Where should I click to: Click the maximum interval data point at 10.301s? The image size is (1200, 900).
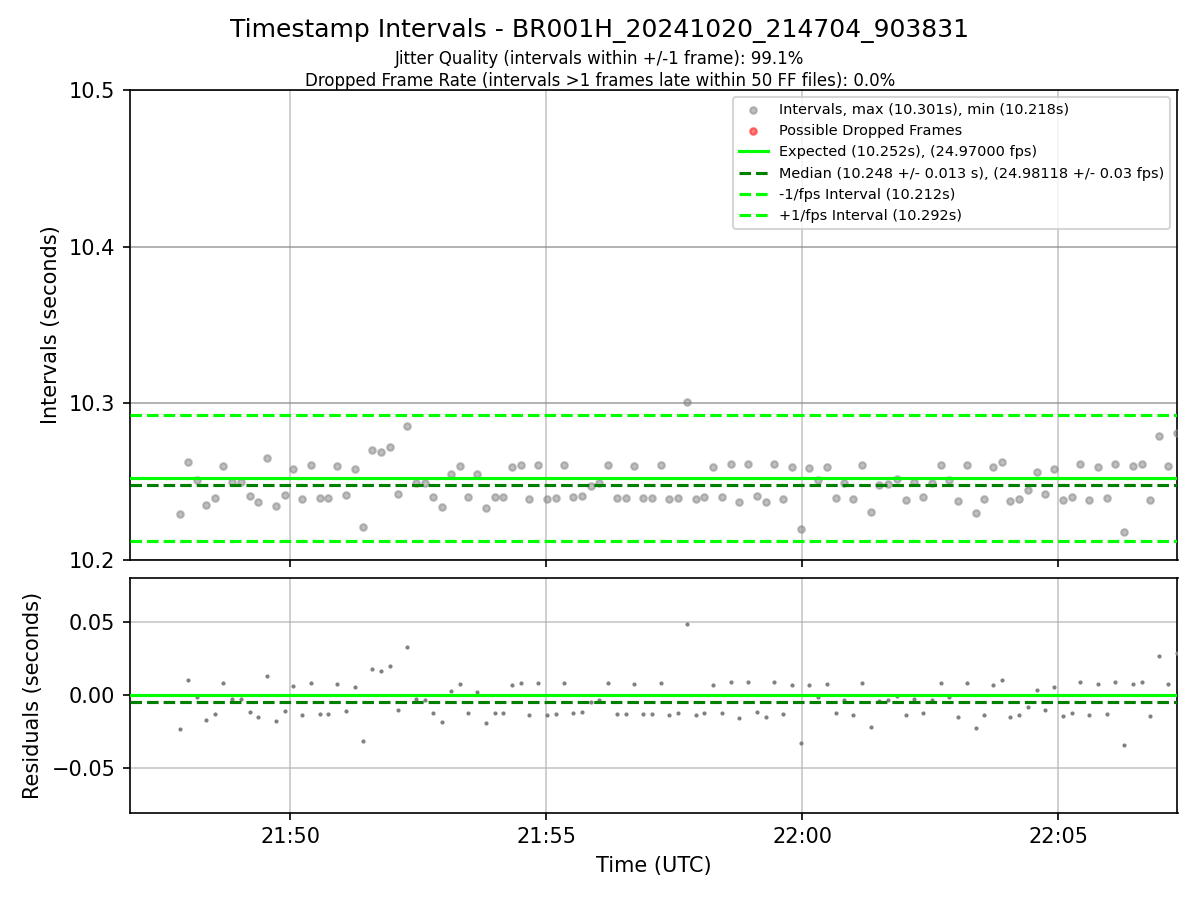pos(687,402)
